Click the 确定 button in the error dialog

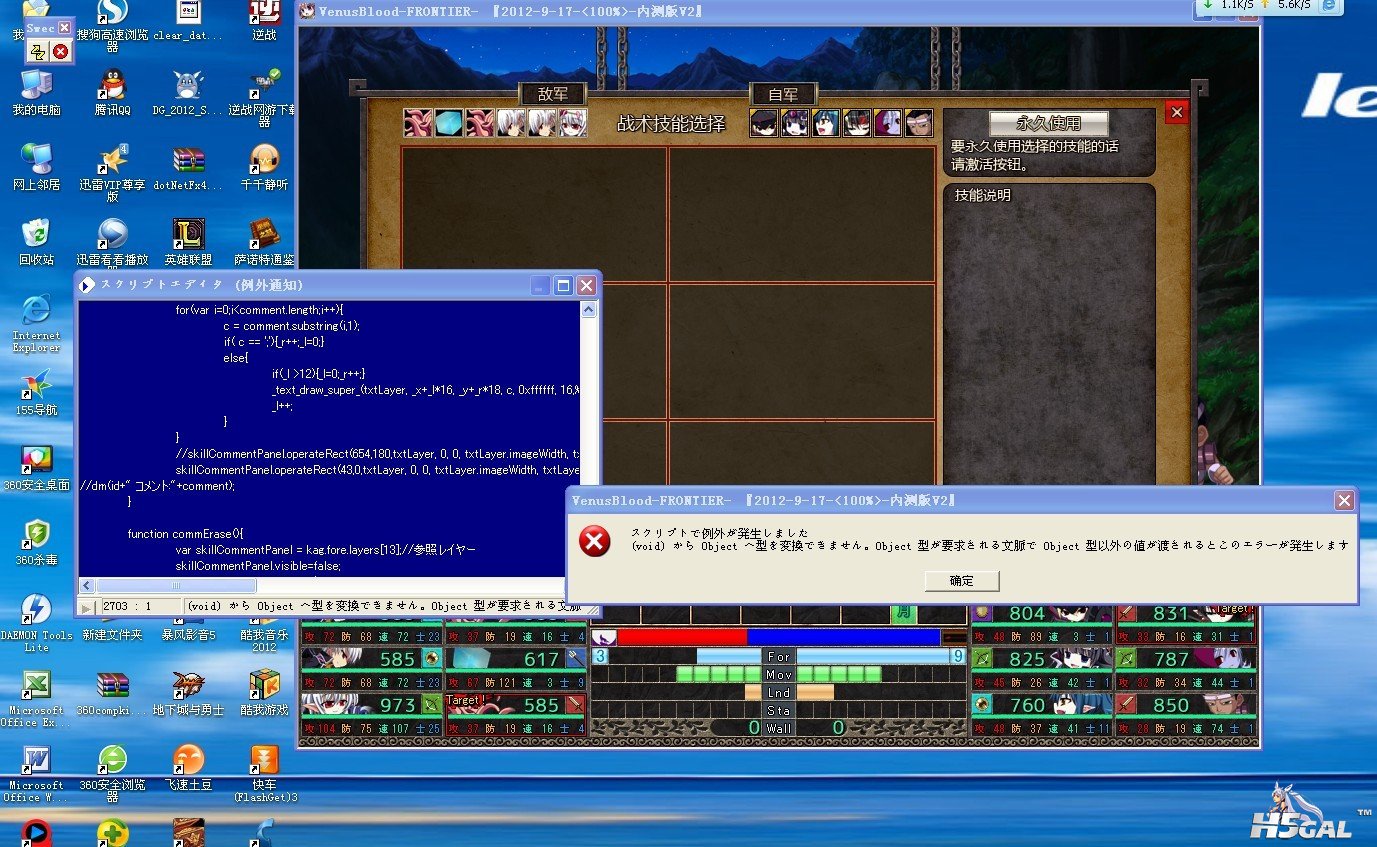[x=961, y=581]
